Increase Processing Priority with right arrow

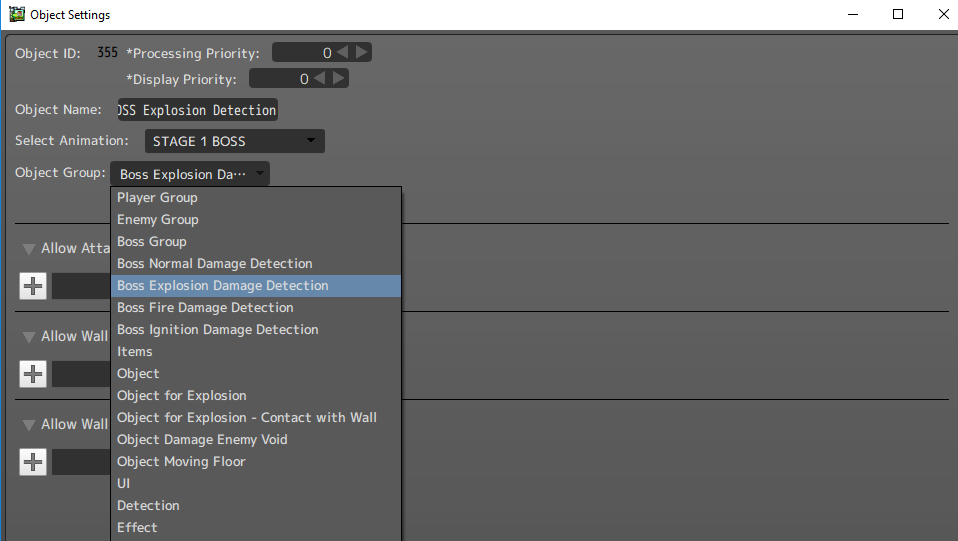(x=362, y=53)
